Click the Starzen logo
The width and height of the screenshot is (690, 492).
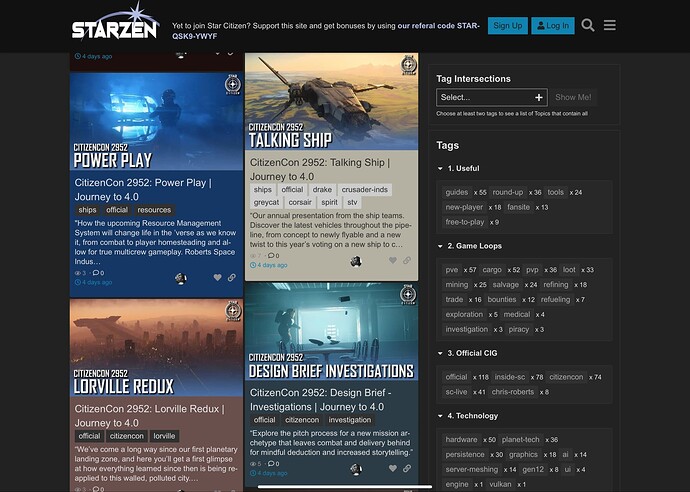[115, 23]
